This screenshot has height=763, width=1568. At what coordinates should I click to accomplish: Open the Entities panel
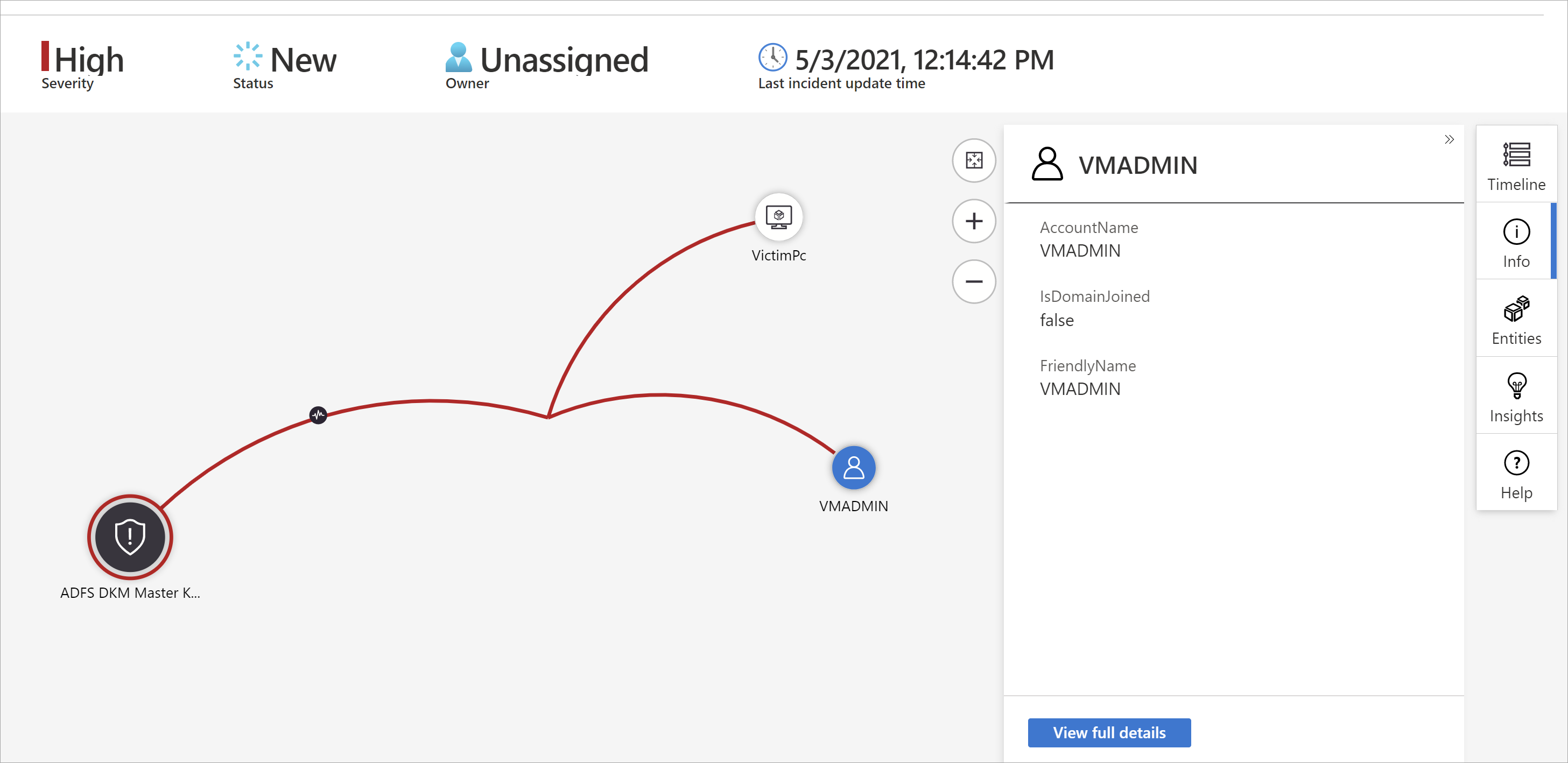1515,322
